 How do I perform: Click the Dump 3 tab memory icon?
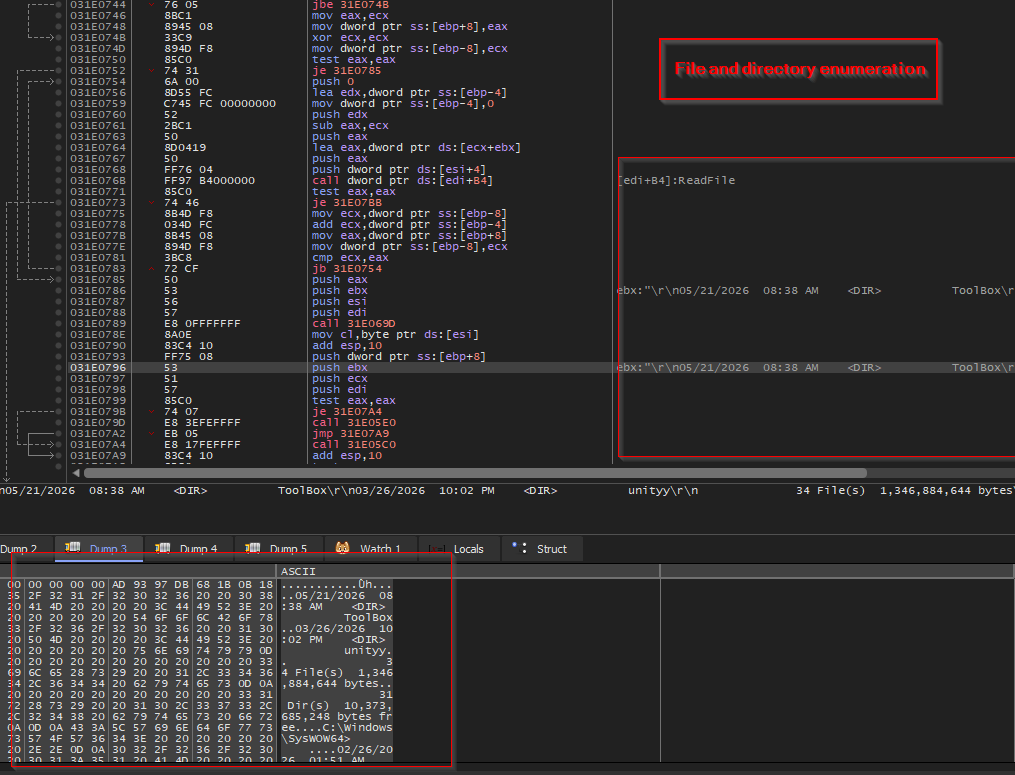(x=72, y=548)
